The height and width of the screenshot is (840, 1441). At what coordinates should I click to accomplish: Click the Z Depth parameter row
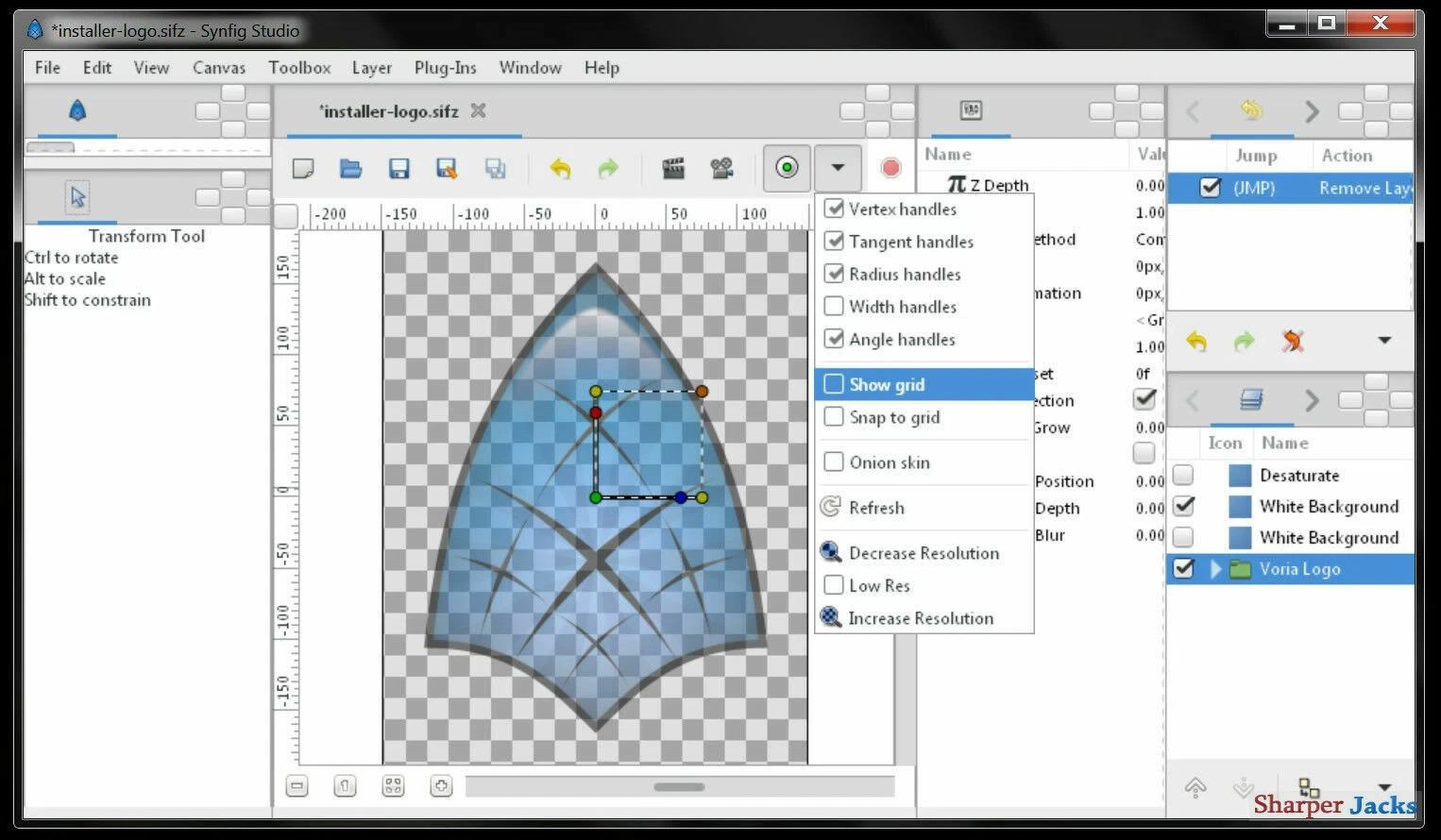click(x=1043, y=185)
